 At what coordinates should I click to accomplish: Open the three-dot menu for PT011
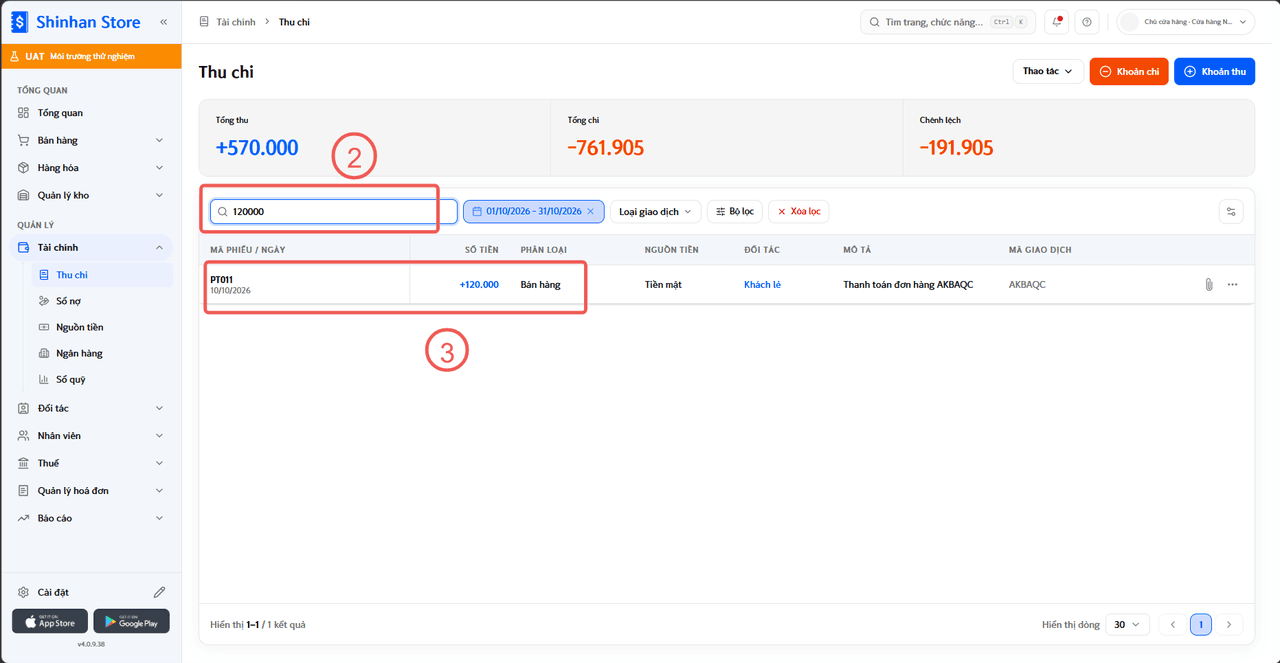1232,285
